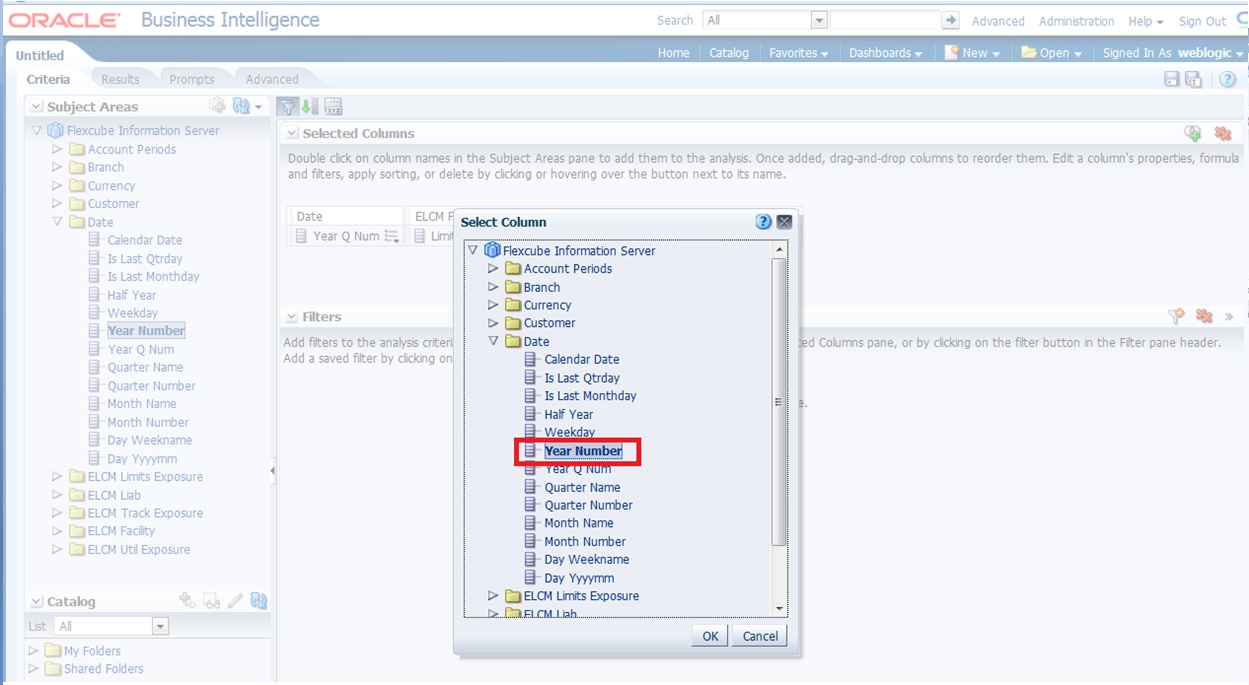Open the search scope All dropdown
Viewport: 1249px width, 685px height.
pyautogui.click(x=819, y=20)
